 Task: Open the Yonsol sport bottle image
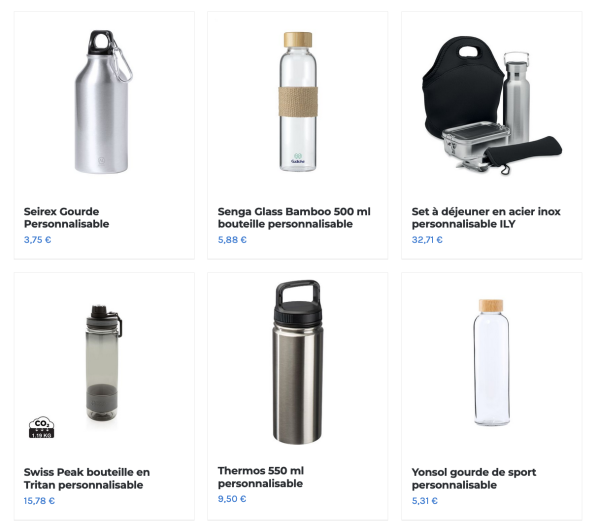tap(491, 362)
